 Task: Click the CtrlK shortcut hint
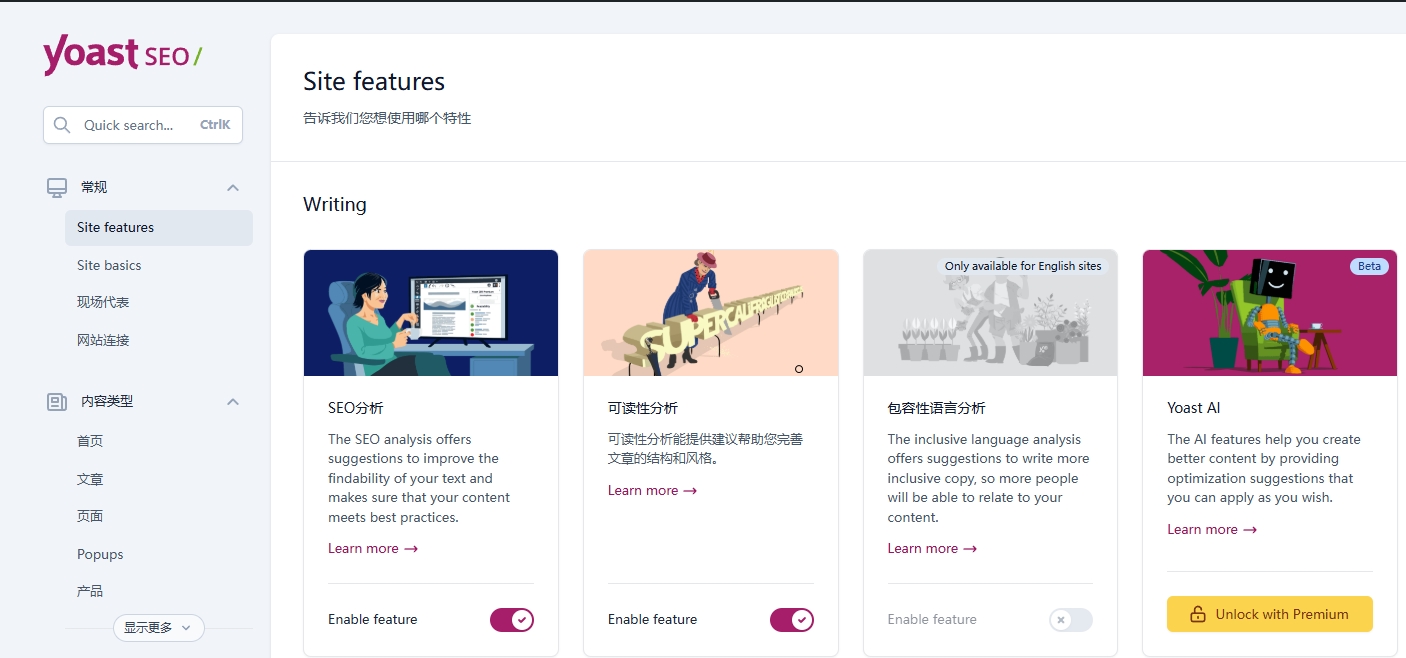click(x=215, y=125)
